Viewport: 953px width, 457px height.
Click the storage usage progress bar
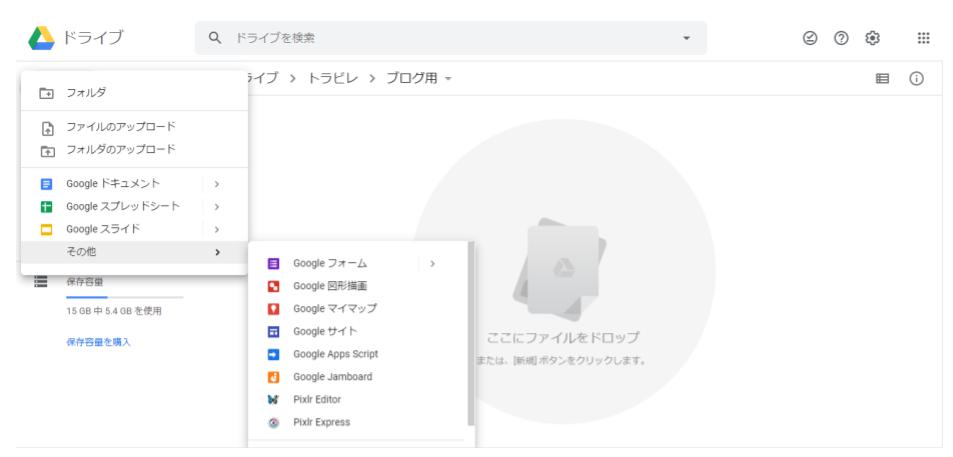(125, 298)
